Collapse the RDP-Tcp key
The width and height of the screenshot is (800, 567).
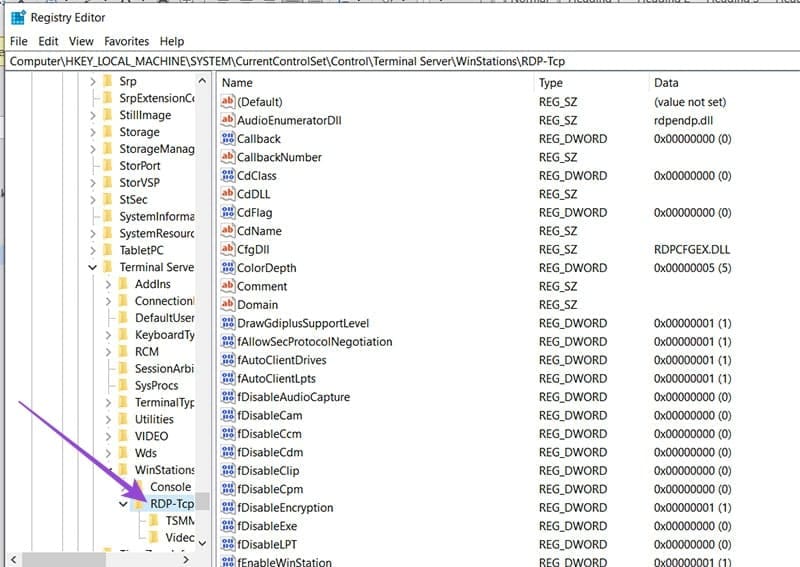pyautogui.click(x=123, y=504)
